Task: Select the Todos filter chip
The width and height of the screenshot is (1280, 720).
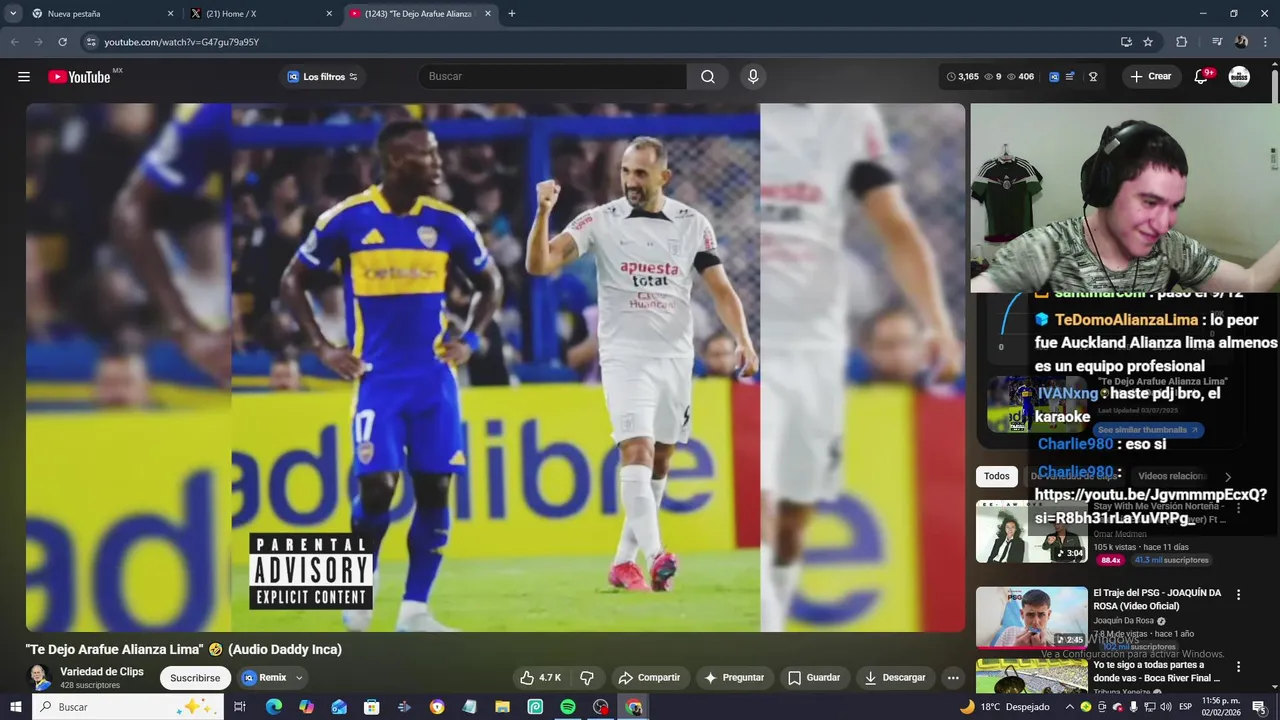Action: click(x=997, y=476)
